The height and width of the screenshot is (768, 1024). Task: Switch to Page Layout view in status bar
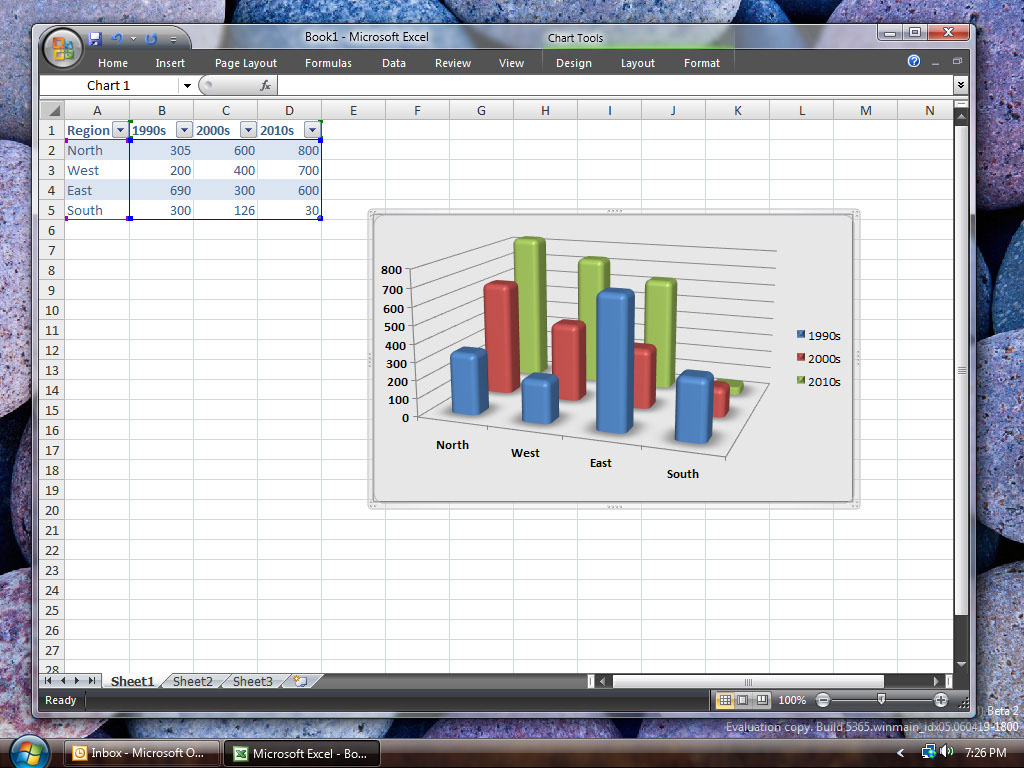click(x=743, y=700)
